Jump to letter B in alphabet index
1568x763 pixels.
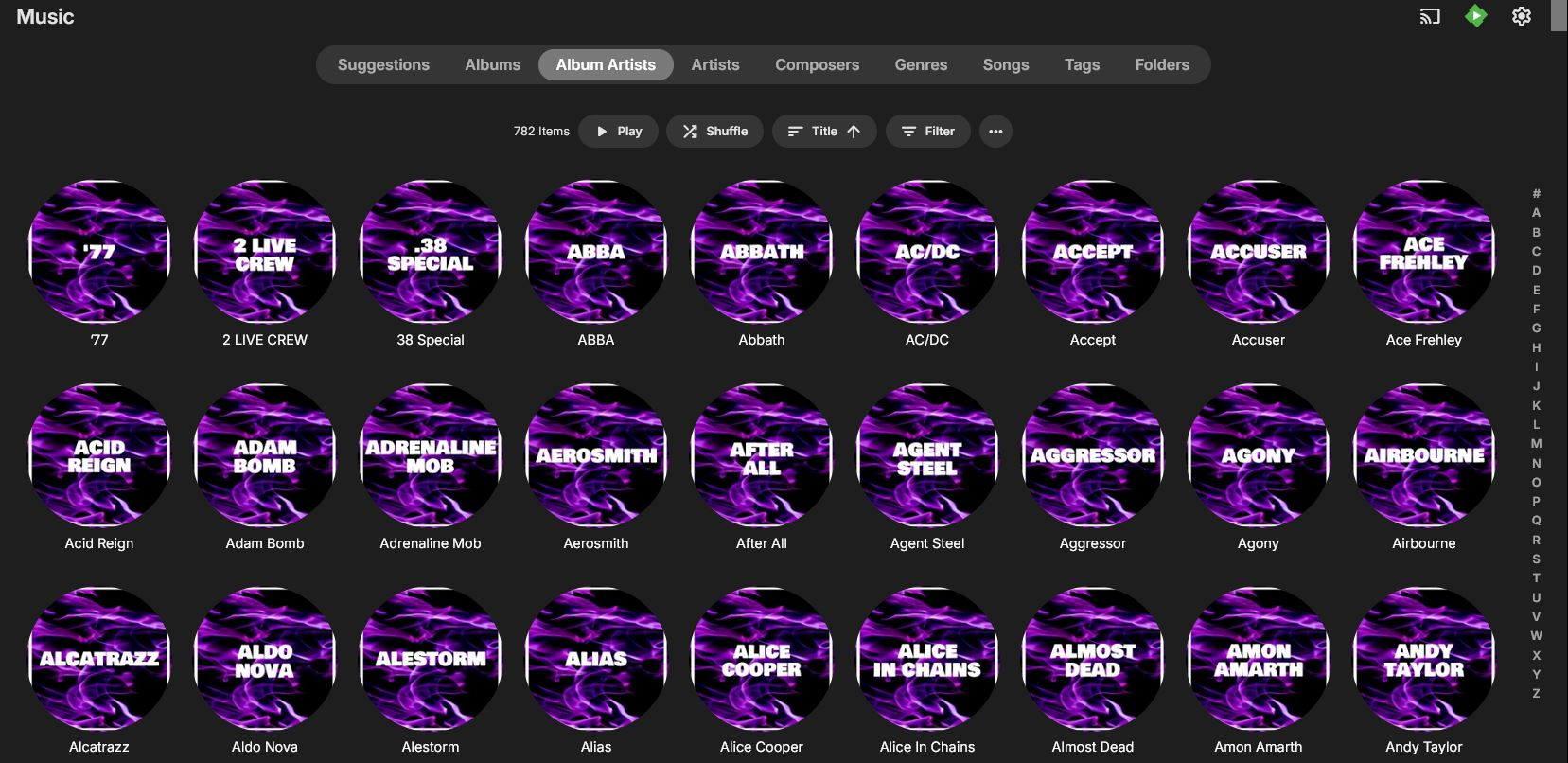[1536, 232]
